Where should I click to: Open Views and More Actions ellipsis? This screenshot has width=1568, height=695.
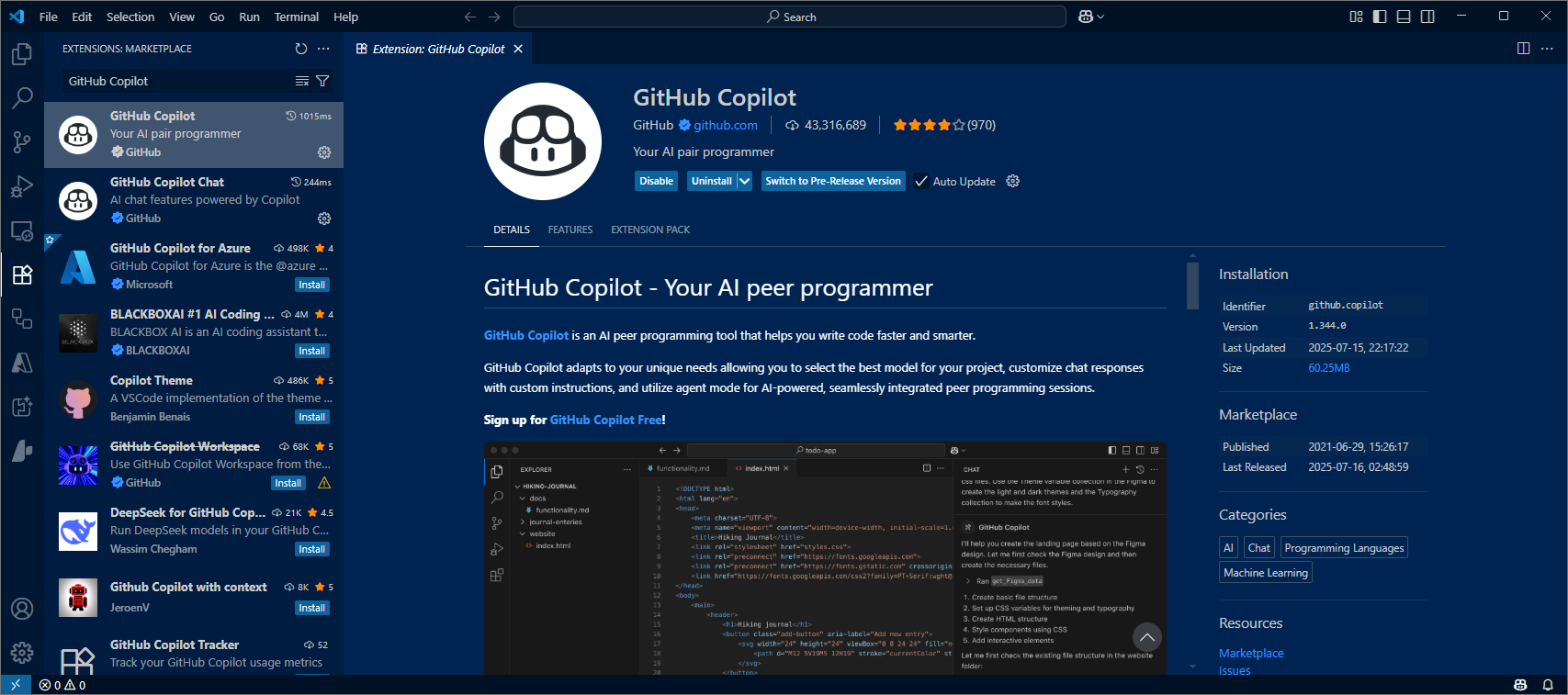point(323,49)
